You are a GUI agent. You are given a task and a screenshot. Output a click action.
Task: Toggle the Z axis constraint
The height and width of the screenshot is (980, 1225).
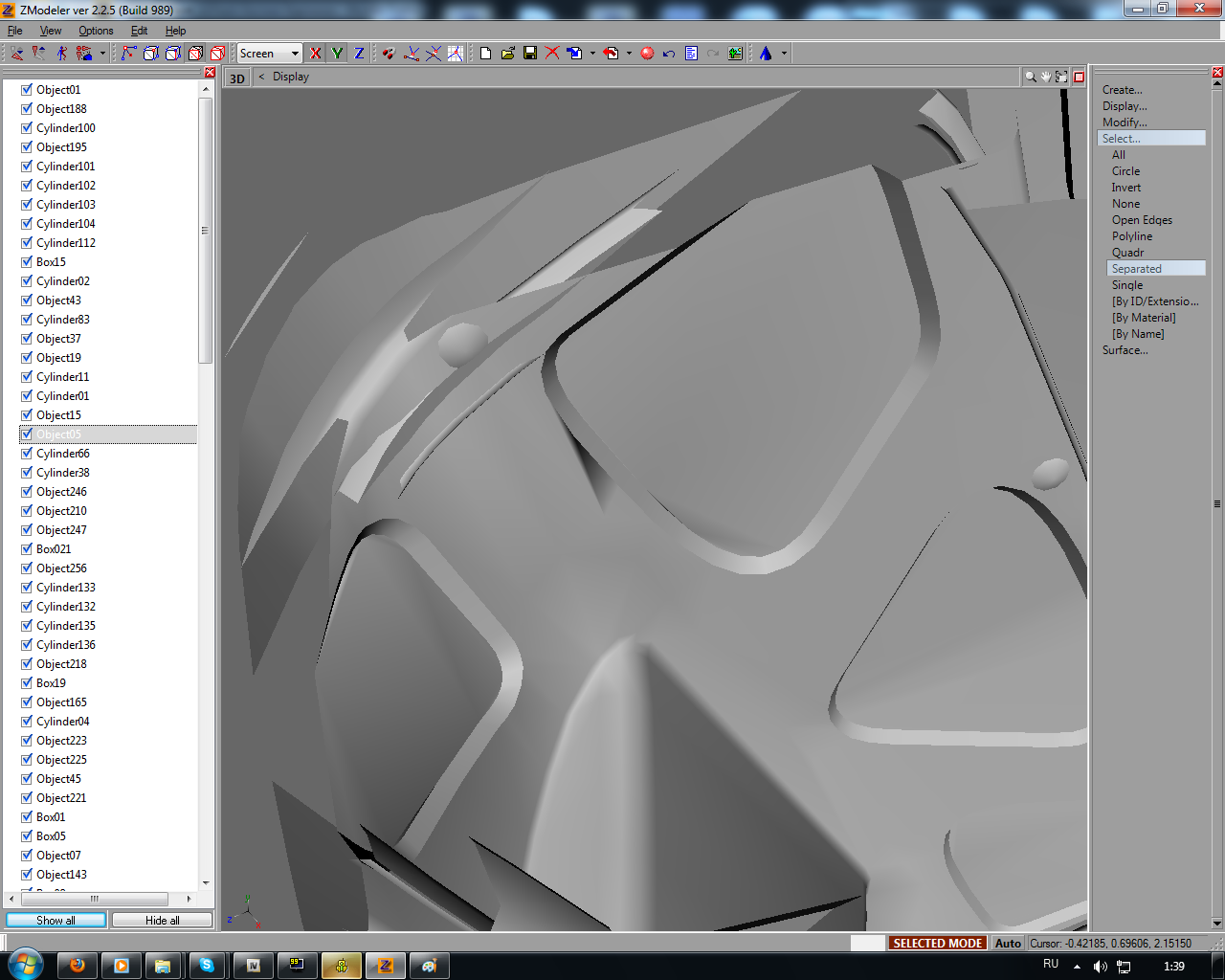pyautogui.click(x=360, y=54)
